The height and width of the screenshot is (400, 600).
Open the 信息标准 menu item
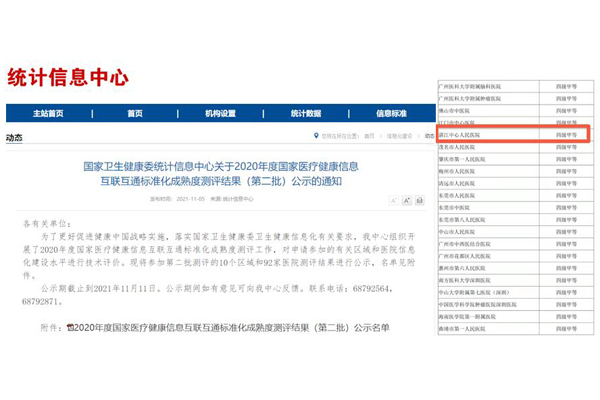click(x=391, y=113)
